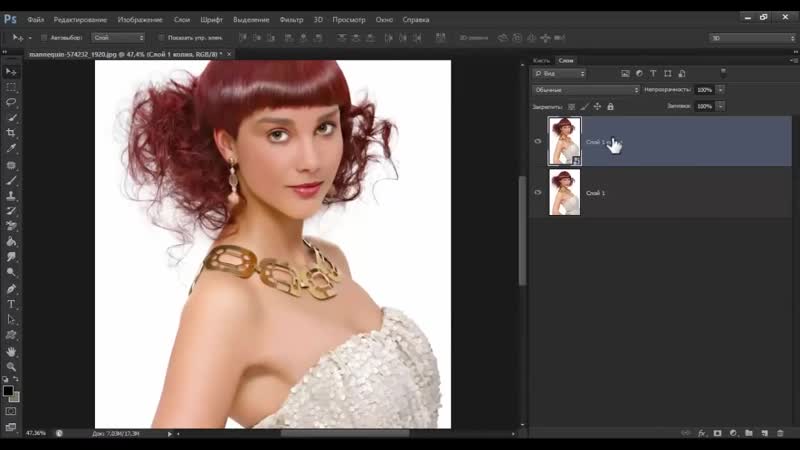Image resolution: width=800 pixels, height=450 pixels.
Task: Select the History Brush tool
Action: pyautogui.click(x=11, y=211)
